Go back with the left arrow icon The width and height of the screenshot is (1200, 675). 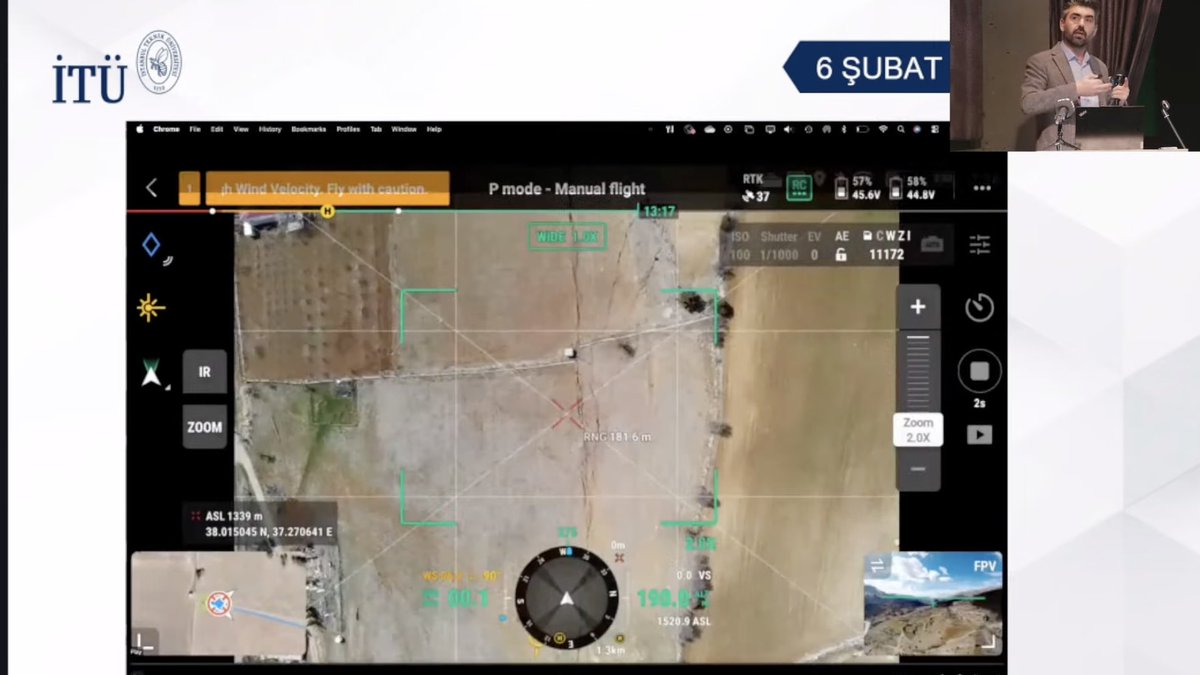[x=152, y=188]
